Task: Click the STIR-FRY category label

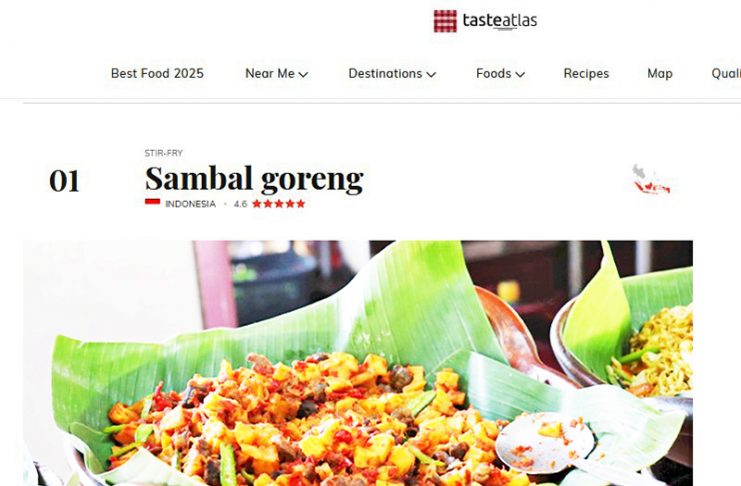Action: [164, 153]
